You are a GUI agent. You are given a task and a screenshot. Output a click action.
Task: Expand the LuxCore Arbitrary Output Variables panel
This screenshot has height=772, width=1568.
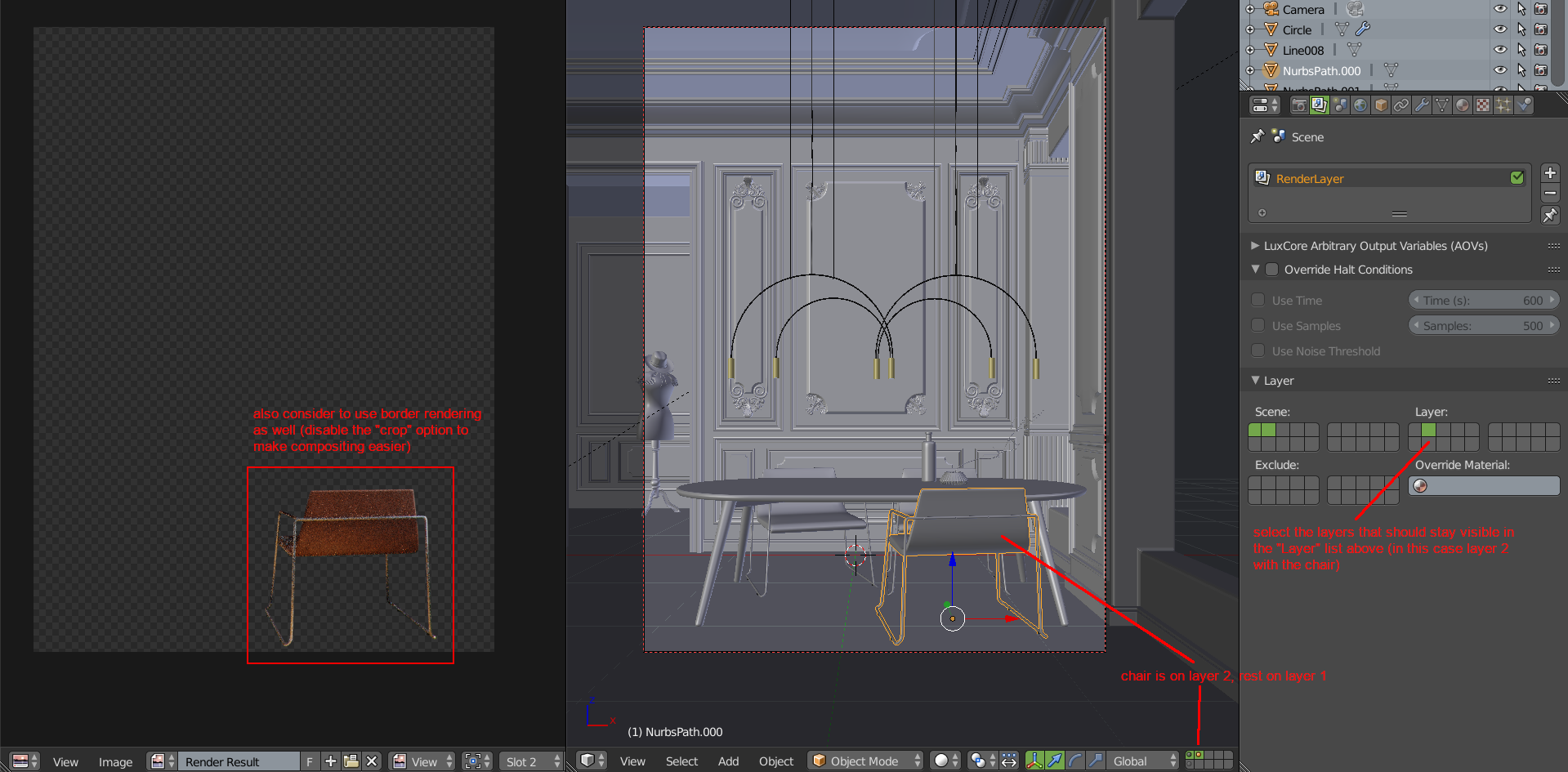1255,245
